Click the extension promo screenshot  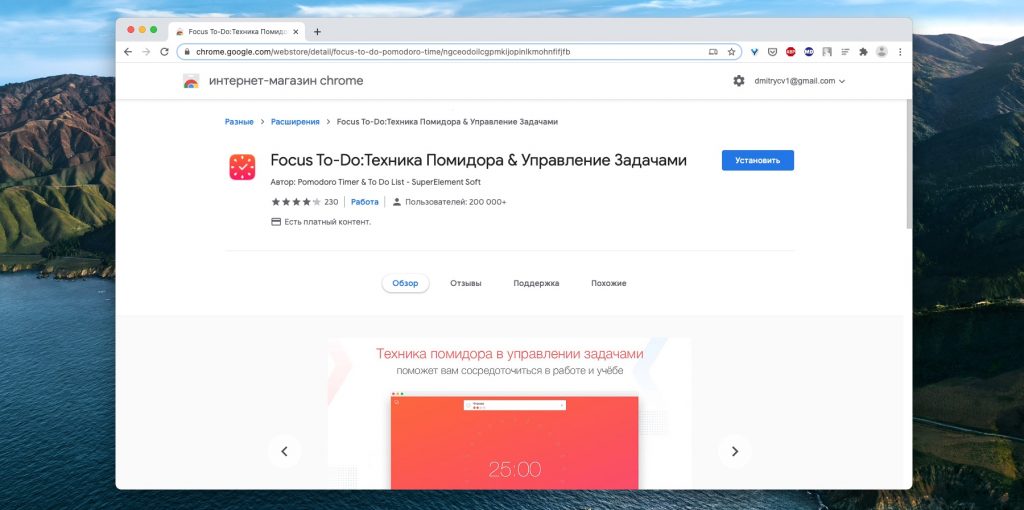pos(509,413)
